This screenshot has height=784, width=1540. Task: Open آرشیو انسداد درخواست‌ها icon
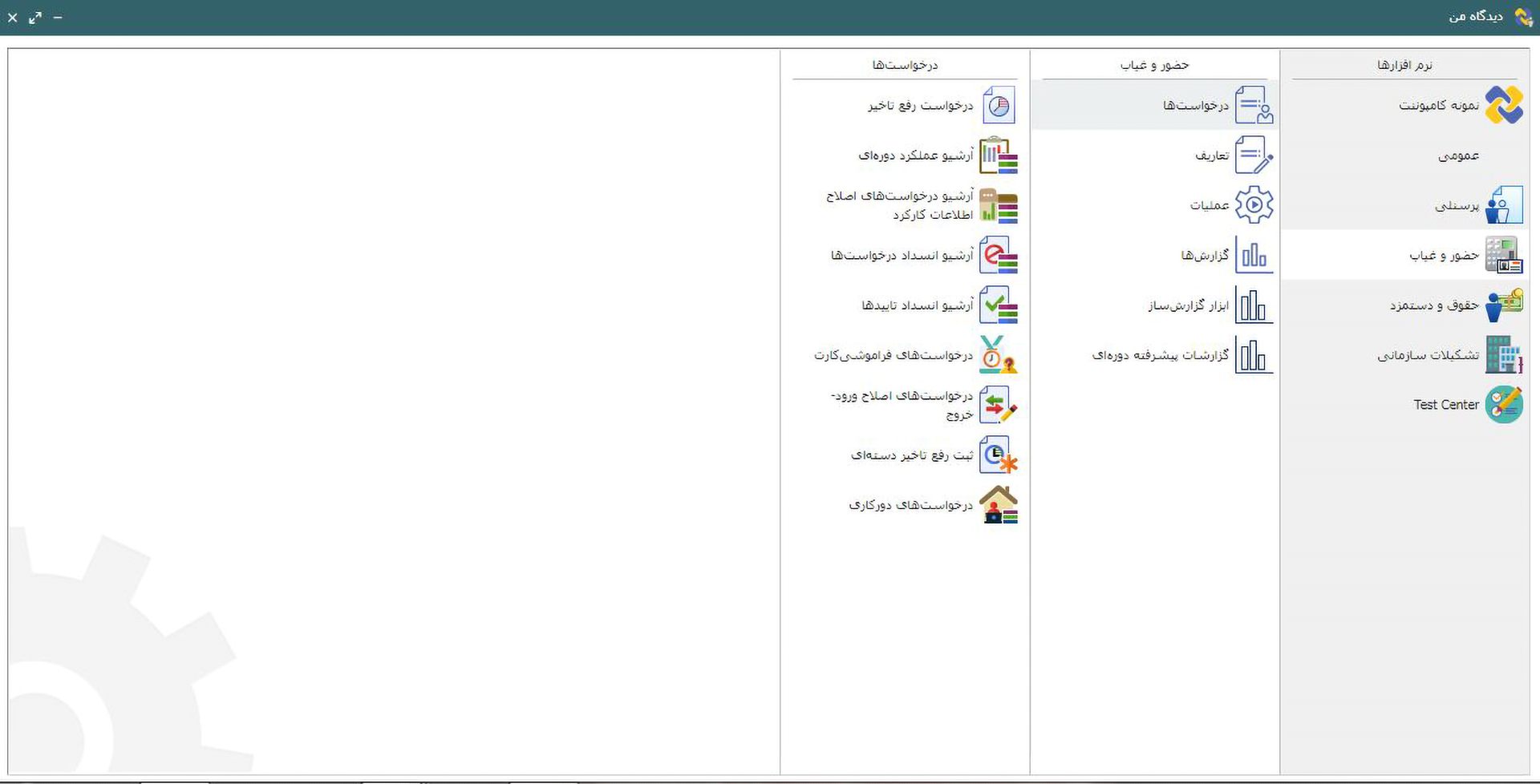[998, 256]
